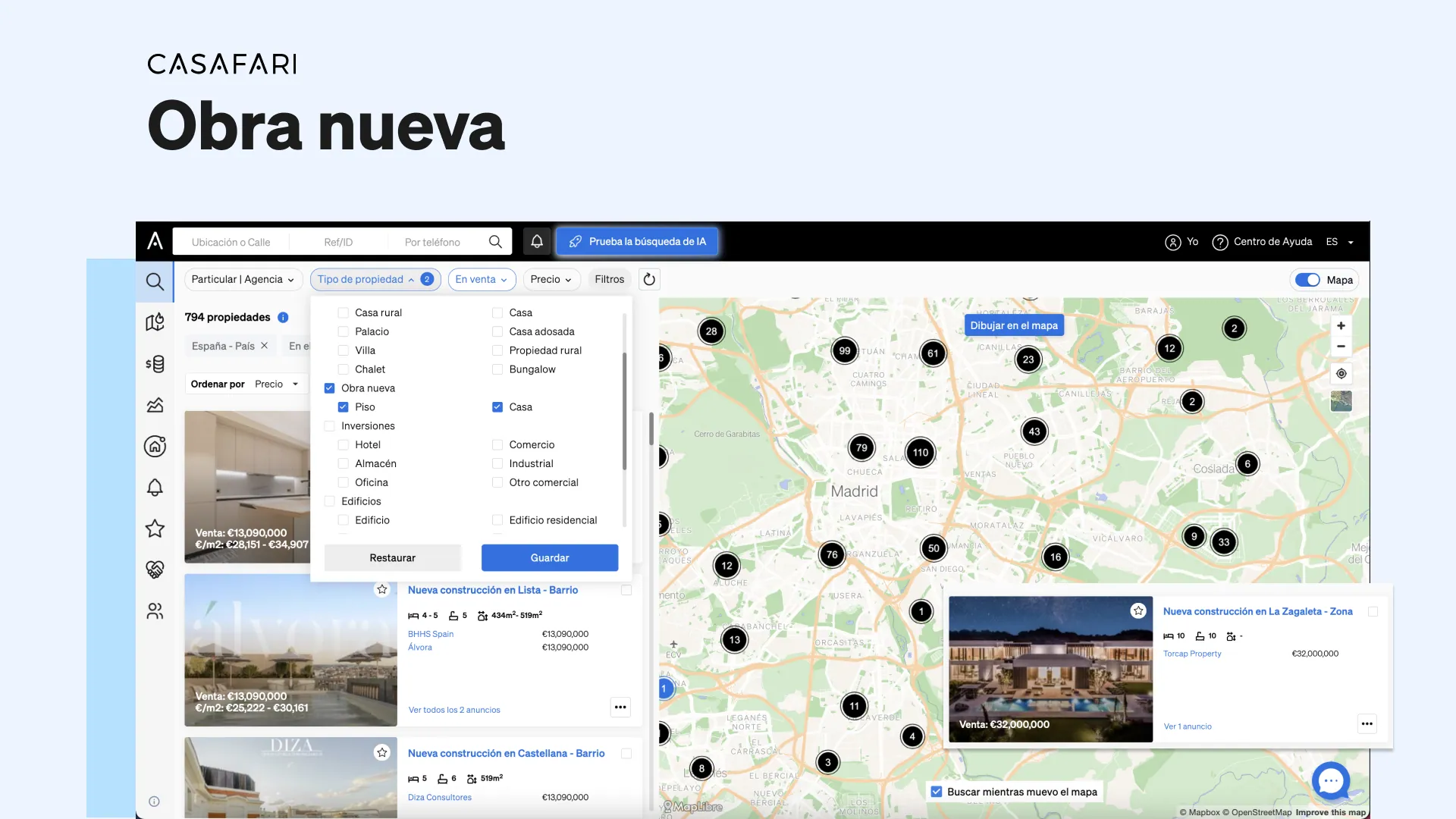Open Centro de Ayuda

(1262, 242)
